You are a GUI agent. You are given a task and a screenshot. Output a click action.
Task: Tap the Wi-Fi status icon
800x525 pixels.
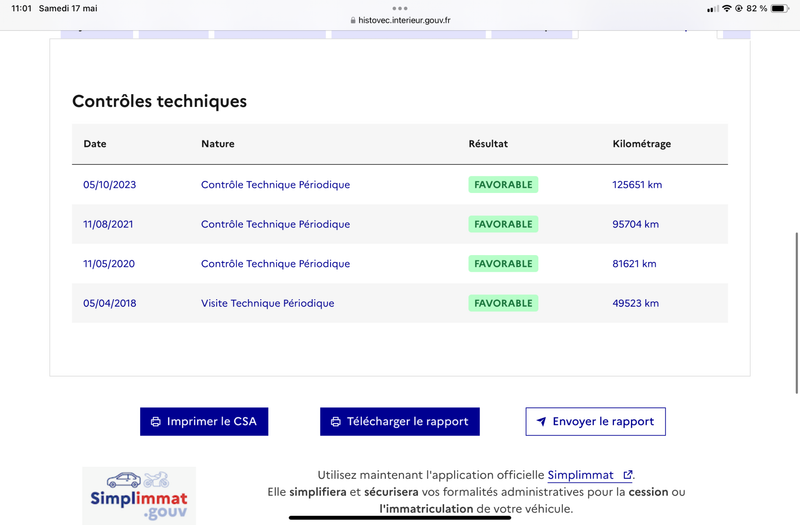(x=727, y=8)
